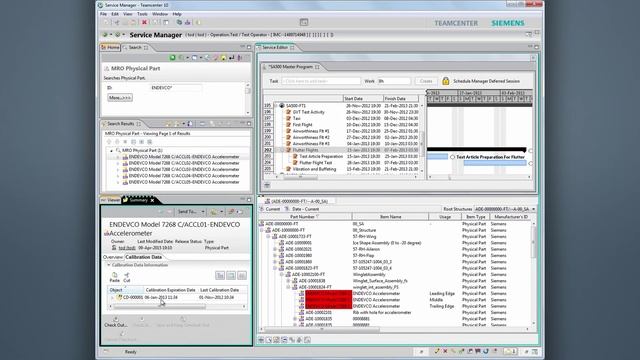
Task: Click the More button in search form
Action: click(120, 98)
